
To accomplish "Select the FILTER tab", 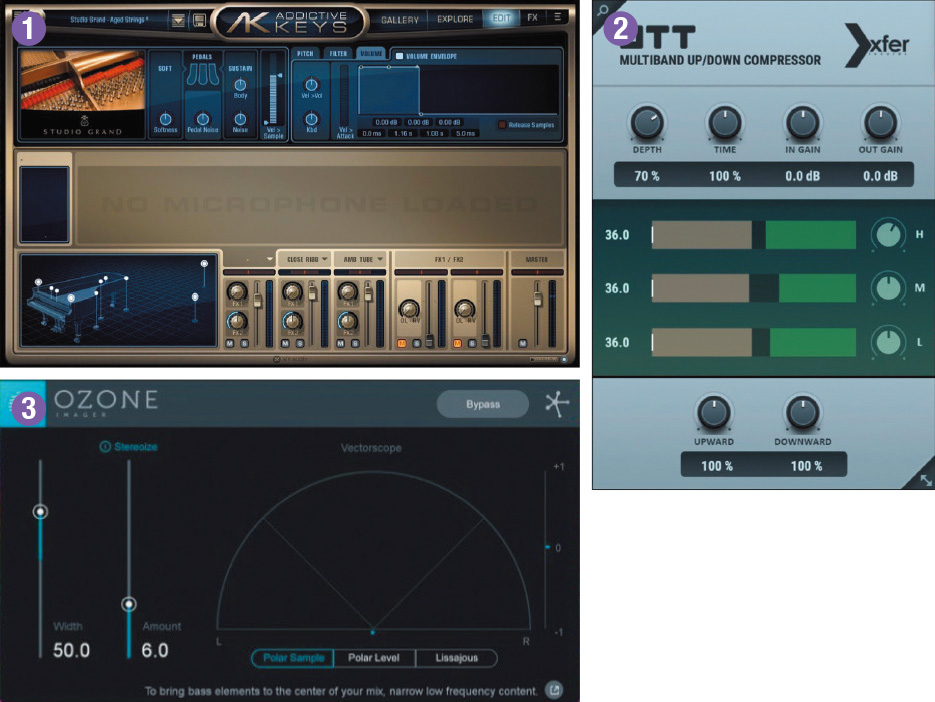I will pyautogui.click(x=338, y=54).
